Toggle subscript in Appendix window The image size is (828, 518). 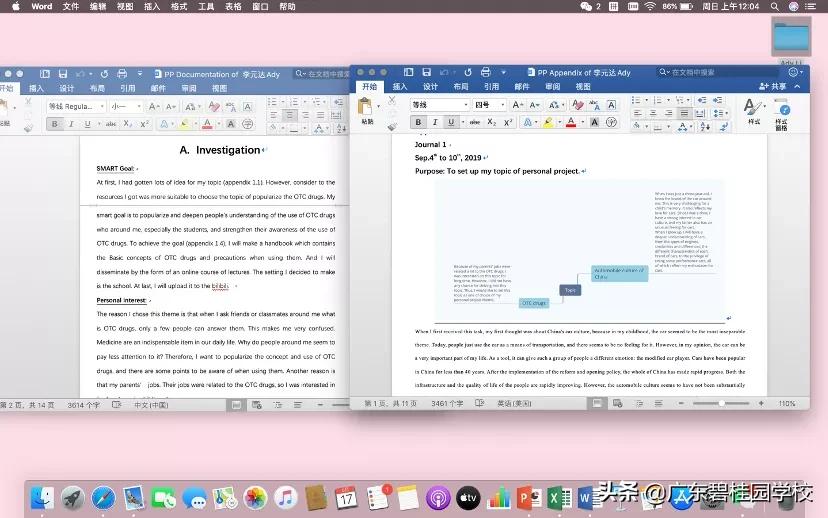pos(492,123)
